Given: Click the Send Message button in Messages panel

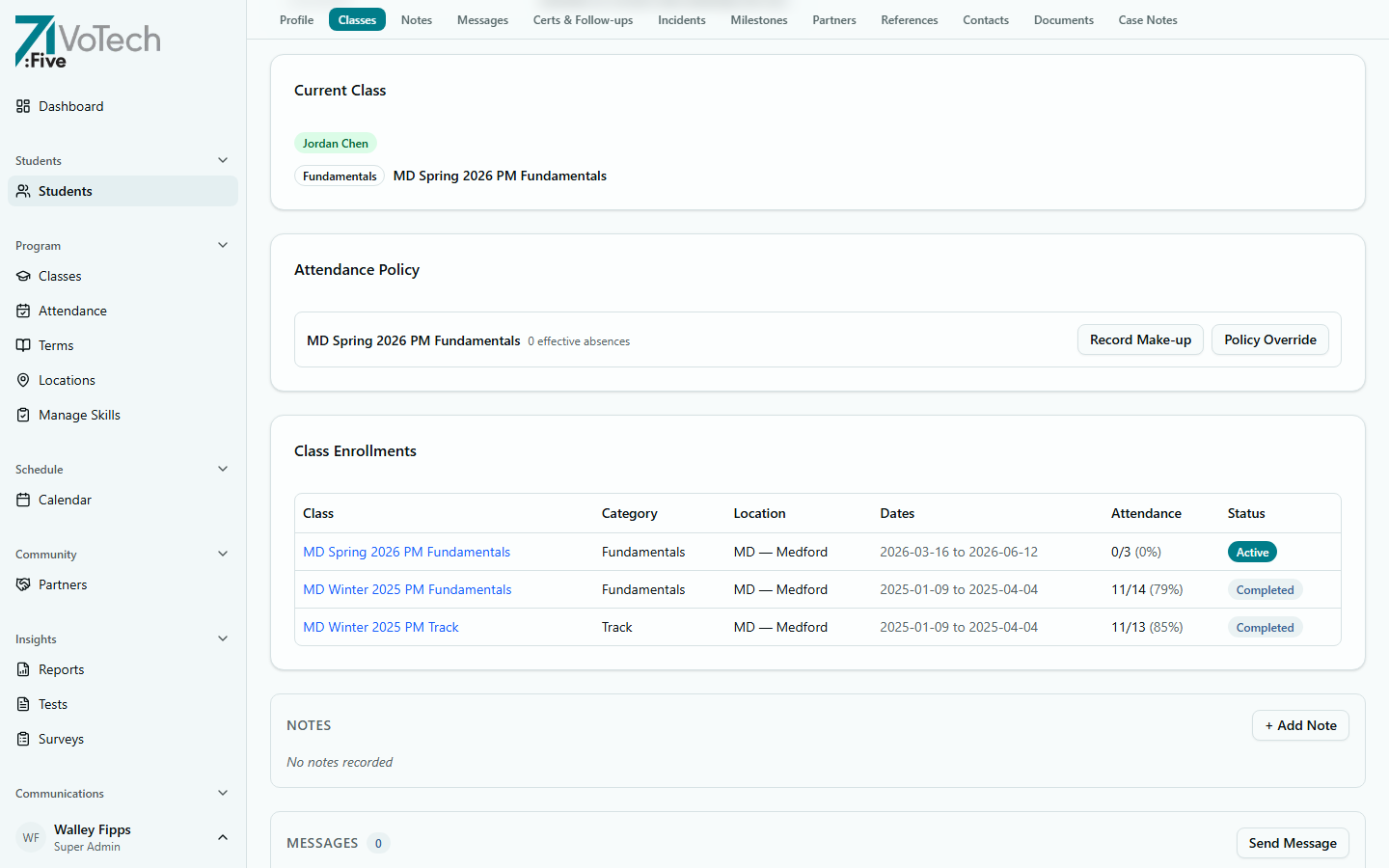Looking at the screenshot, I should point(1293,843).
